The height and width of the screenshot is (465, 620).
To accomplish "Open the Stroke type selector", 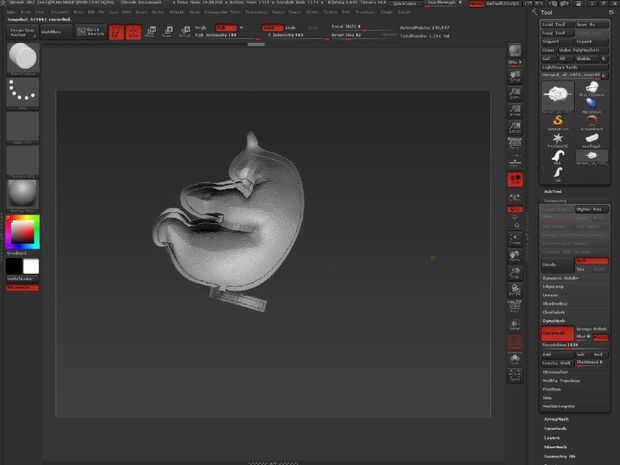I will (x=23, y=93).
